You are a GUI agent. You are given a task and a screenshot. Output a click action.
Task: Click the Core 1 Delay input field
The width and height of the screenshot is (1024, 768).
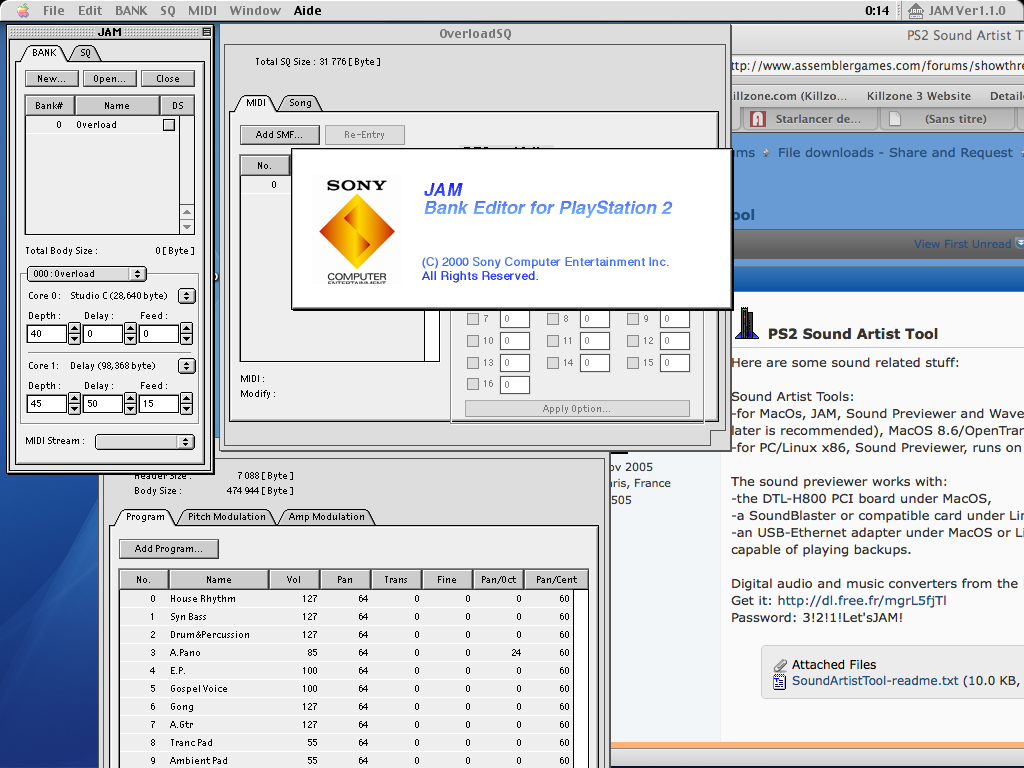coord(103,404)
